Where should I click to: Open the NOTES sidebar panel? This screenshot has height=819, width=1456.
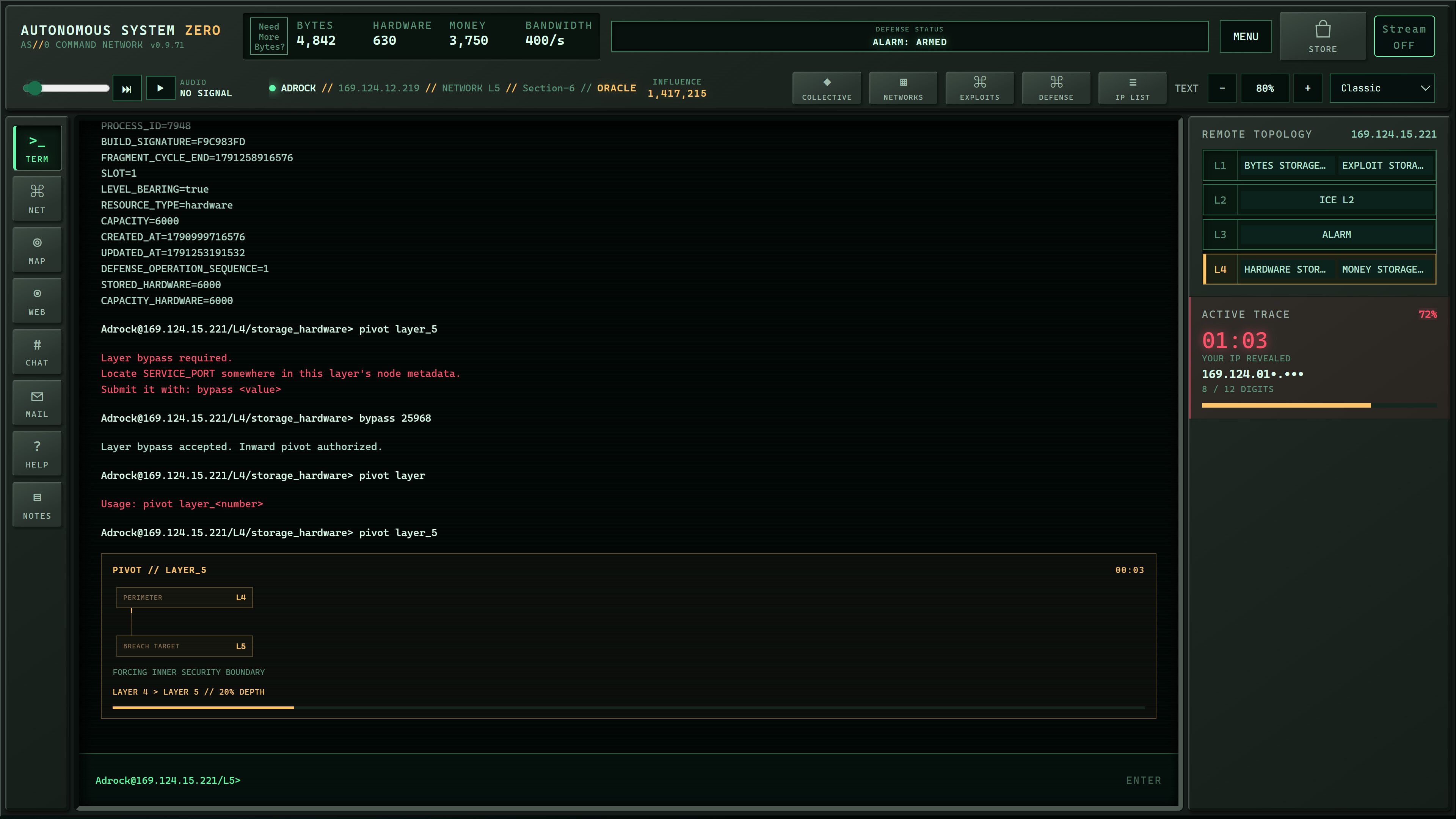coord(37,505)
